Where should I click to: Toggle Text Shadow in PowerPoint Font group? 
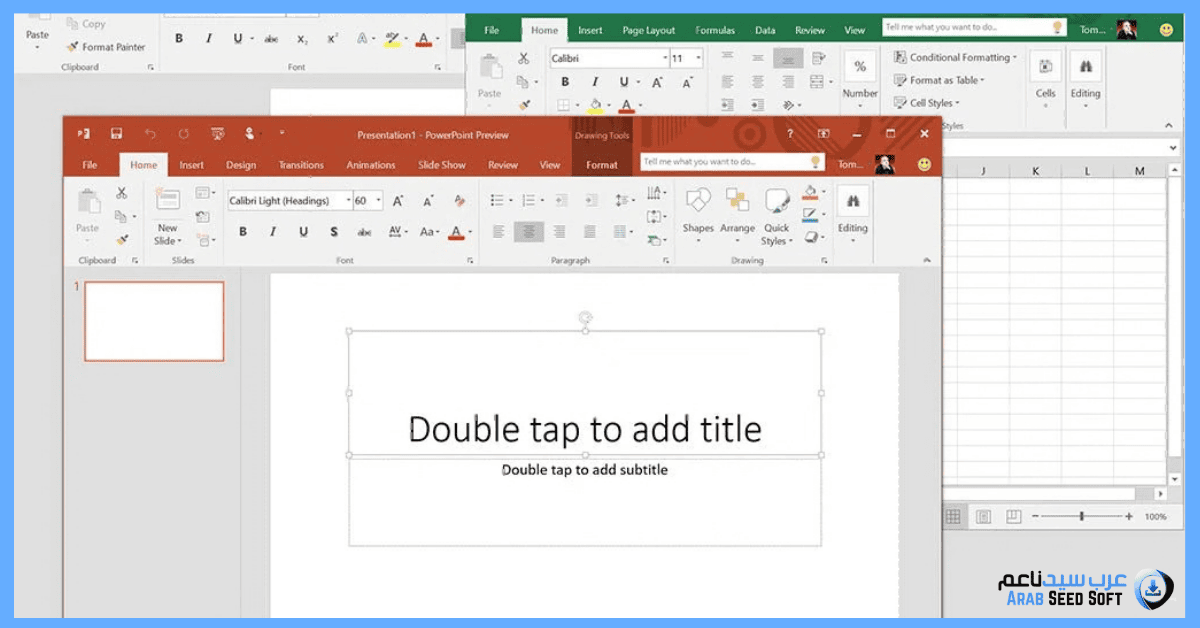click(x=333, y=232)
